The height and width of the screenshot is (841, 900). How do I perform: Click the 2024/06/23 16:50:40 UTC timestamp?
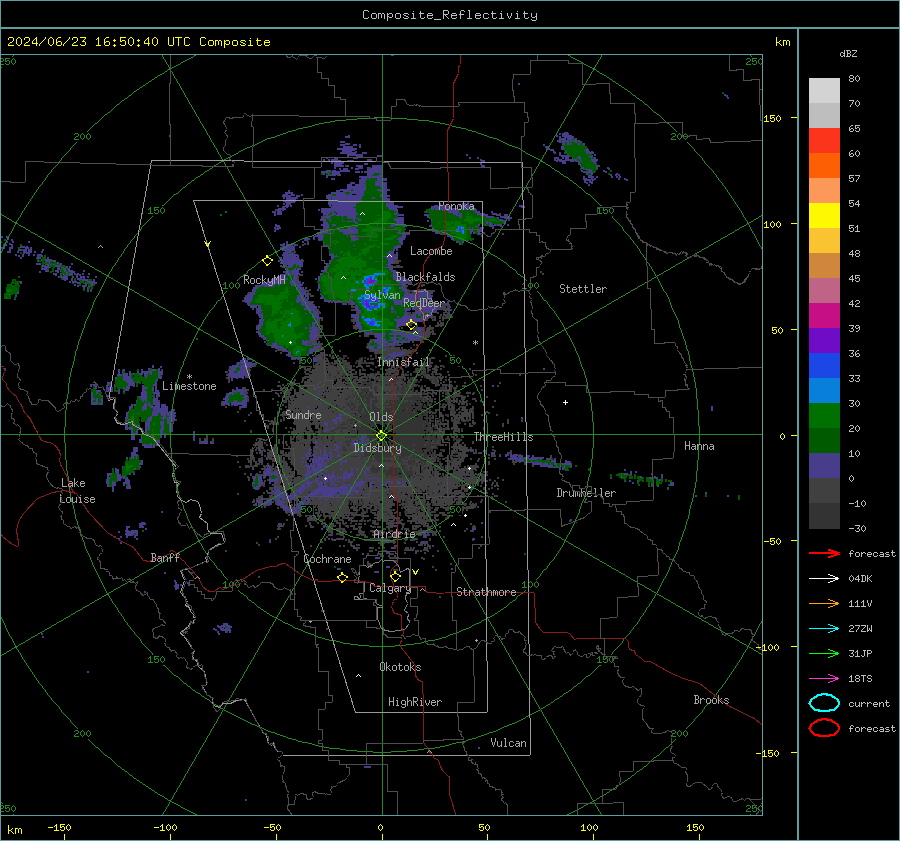pos(138,42)
